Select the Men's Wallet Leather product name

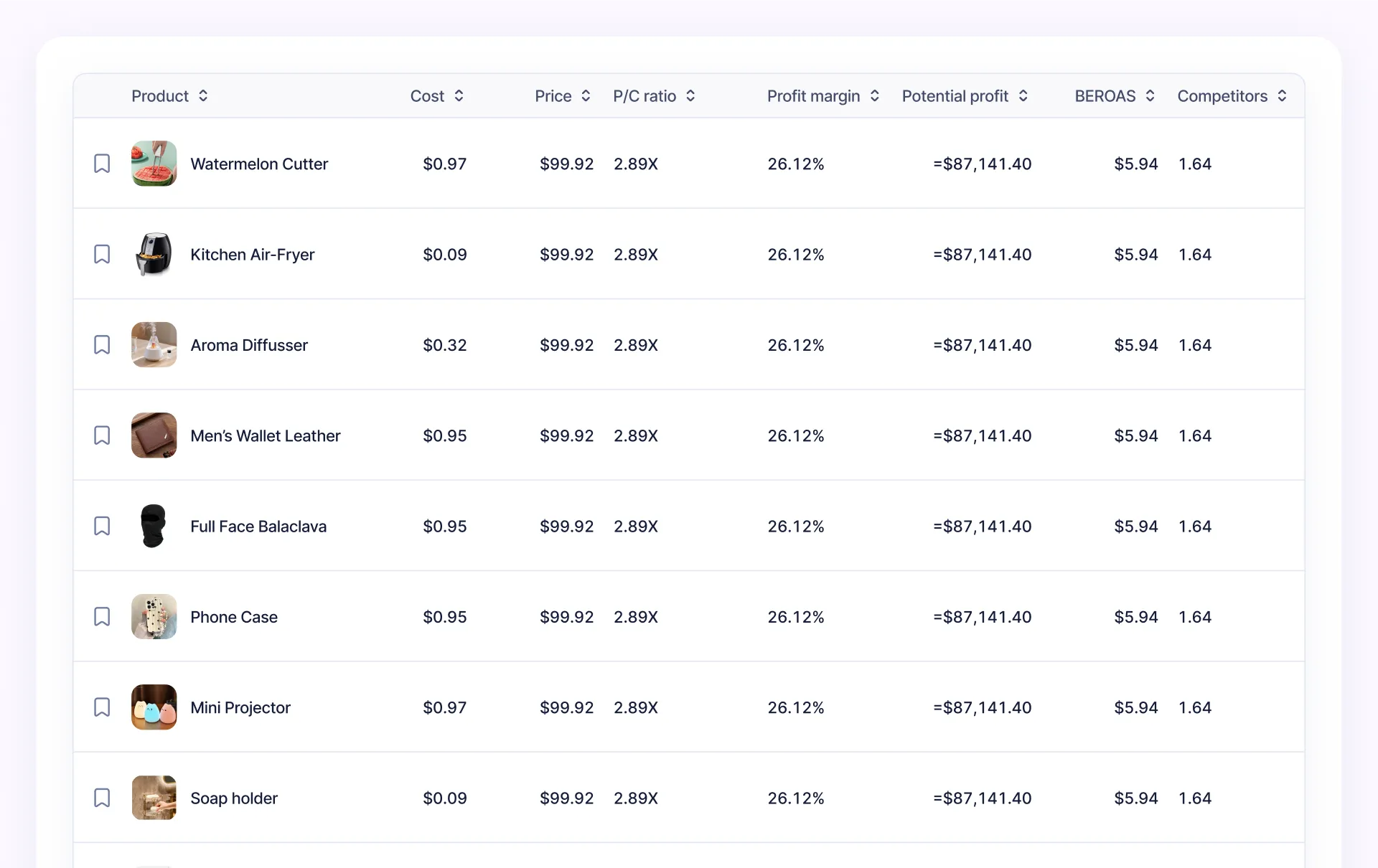[266, 435]
